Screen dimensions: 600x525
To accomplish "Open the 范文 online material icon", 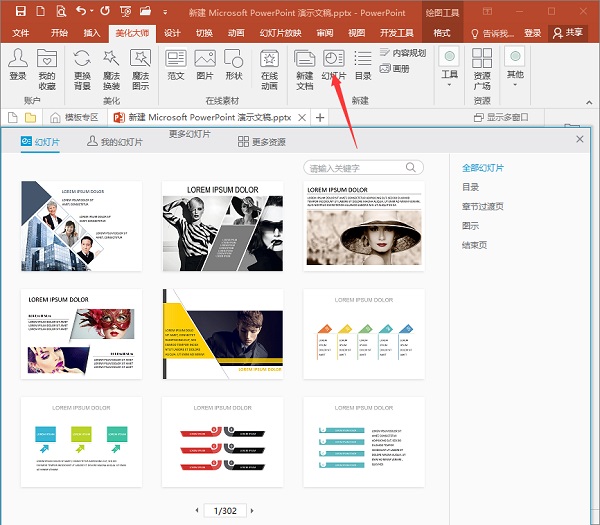I will pos(176,64).
